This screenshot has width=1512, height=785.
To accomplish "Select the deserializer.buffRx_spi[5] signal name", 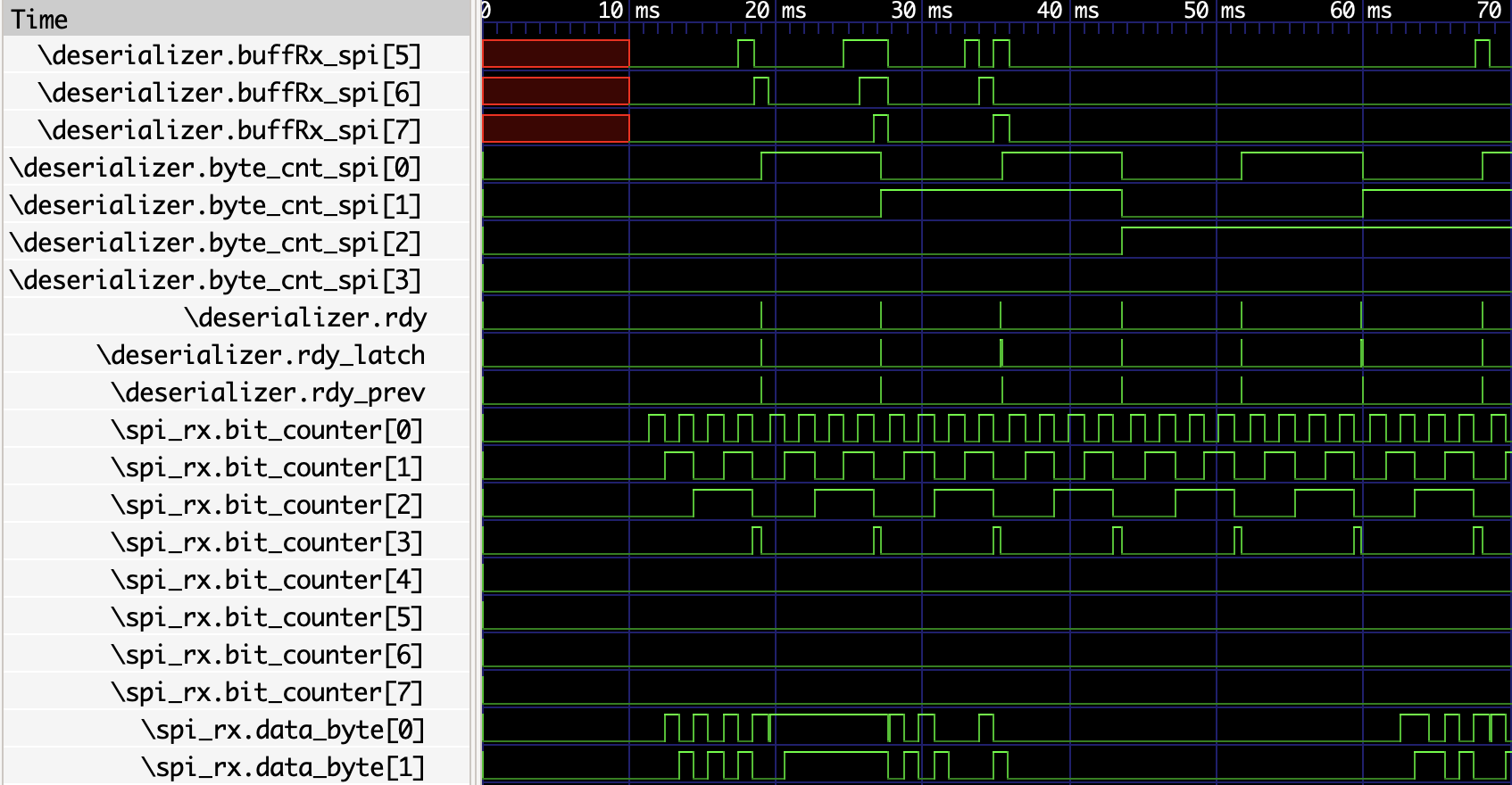I will [228, 55].
